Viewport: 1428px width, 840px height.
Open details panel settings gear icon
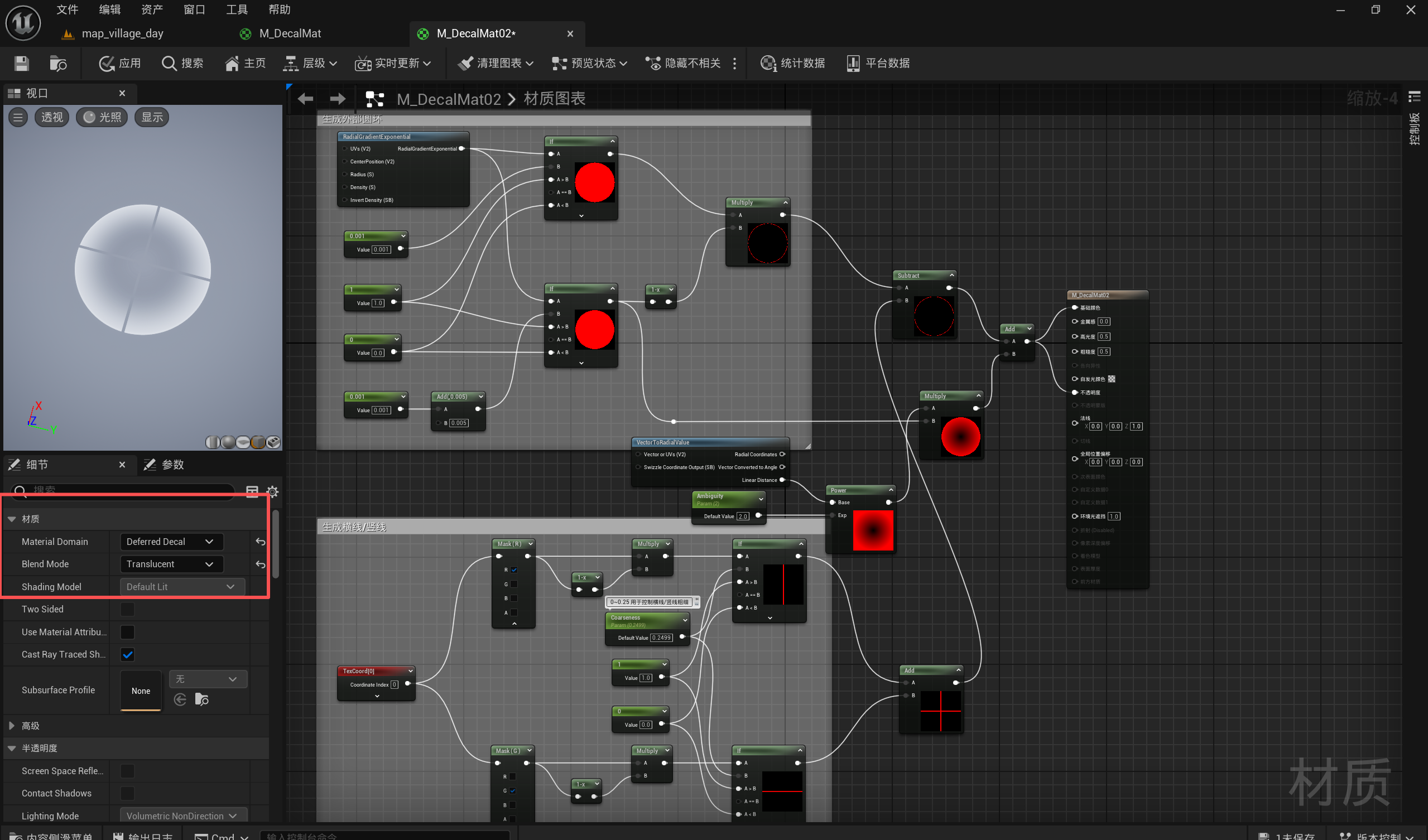pyautogui.click(x=272, y=491)
